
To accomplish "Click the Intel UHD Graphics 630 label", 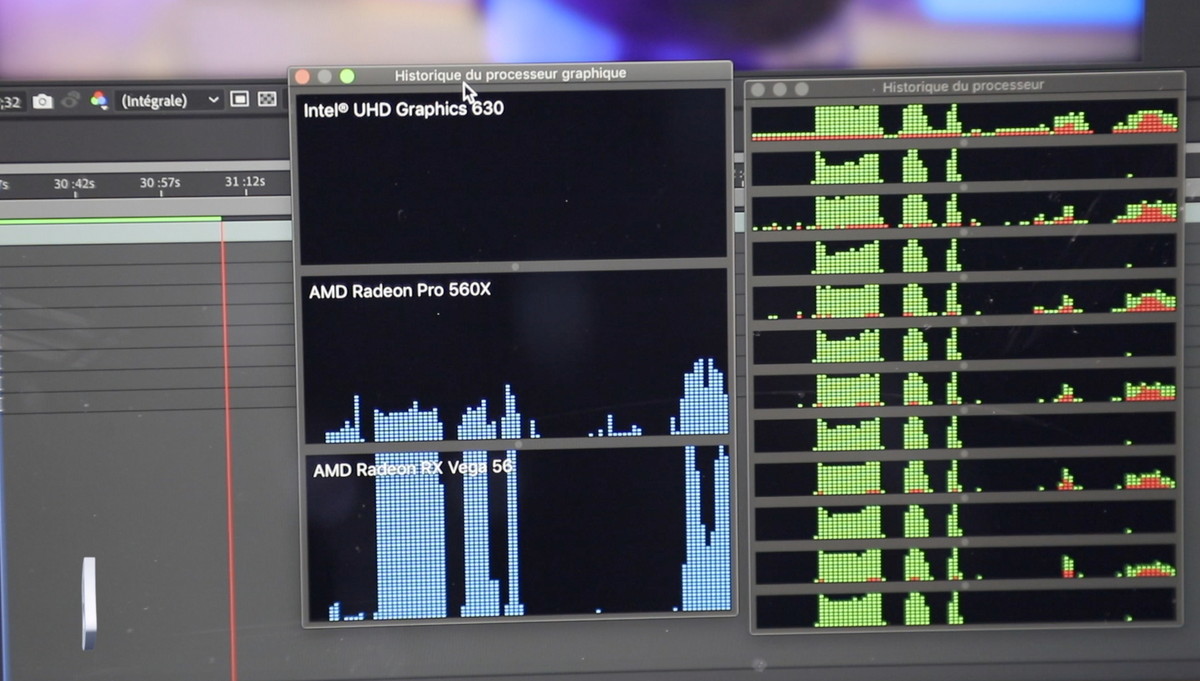I will coord(404,109).
